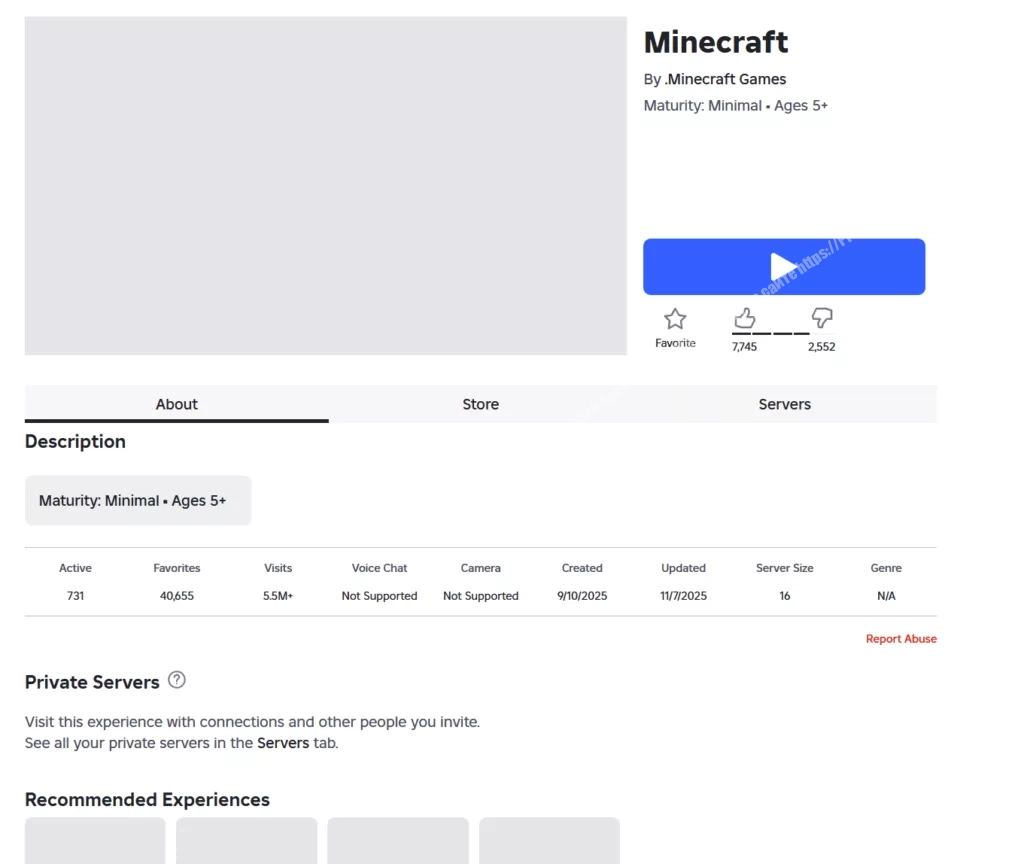Click the maturity rating below the creator name
Viewport: 1024px width, 864px height.
click(x=735, y=105)
